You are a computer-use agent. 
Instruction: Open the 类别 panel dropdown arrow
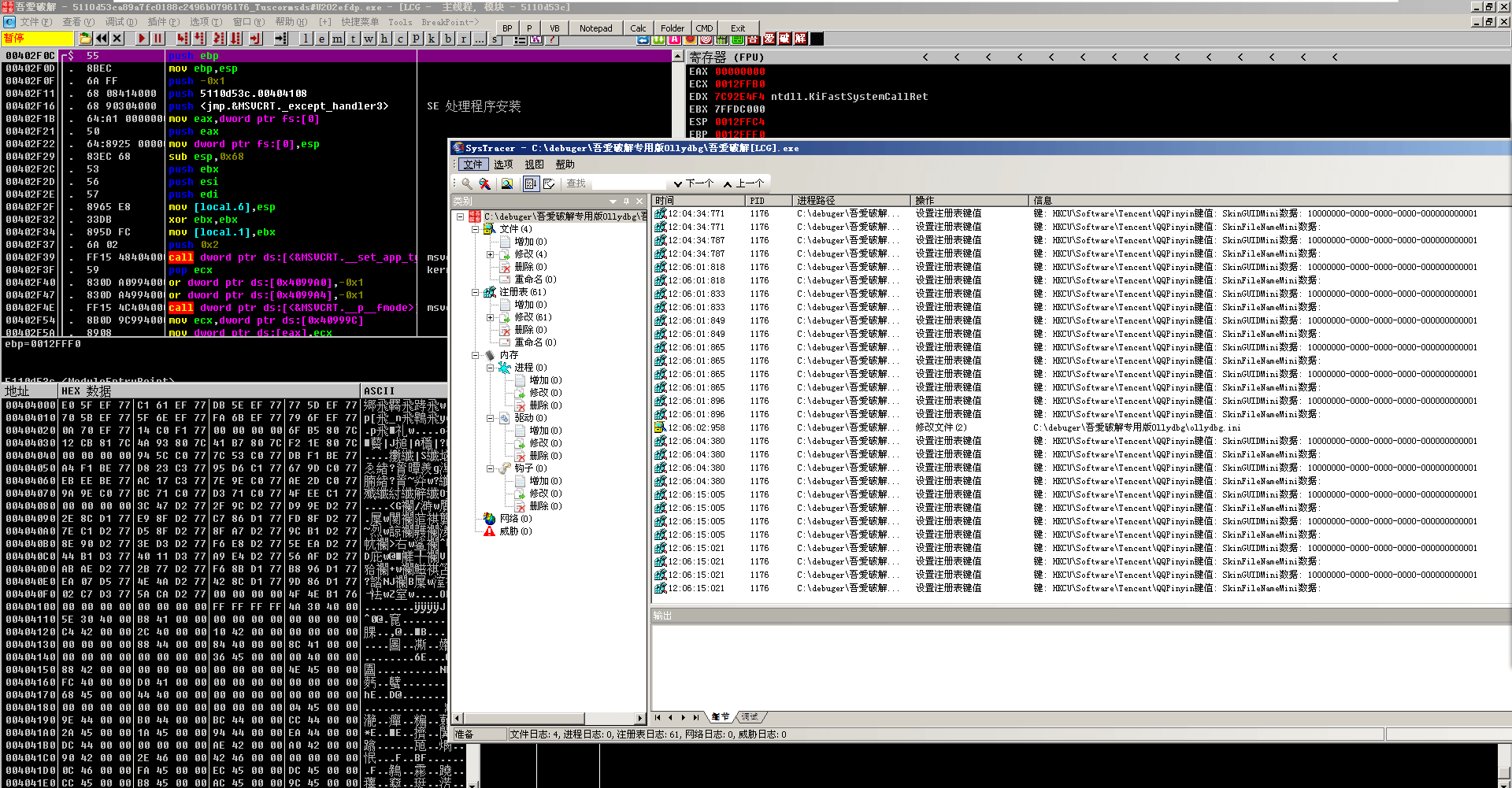(x=613, y=201)
